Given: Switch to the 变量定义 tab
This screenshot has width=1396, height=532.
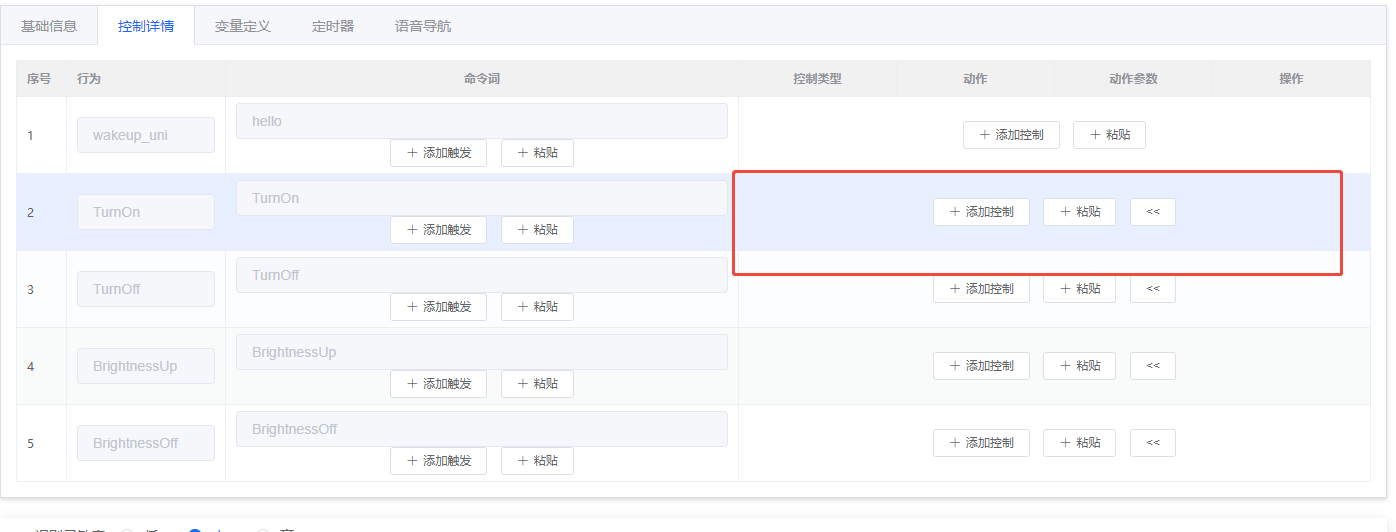Looking at the screenshot, I should (242, 26).
